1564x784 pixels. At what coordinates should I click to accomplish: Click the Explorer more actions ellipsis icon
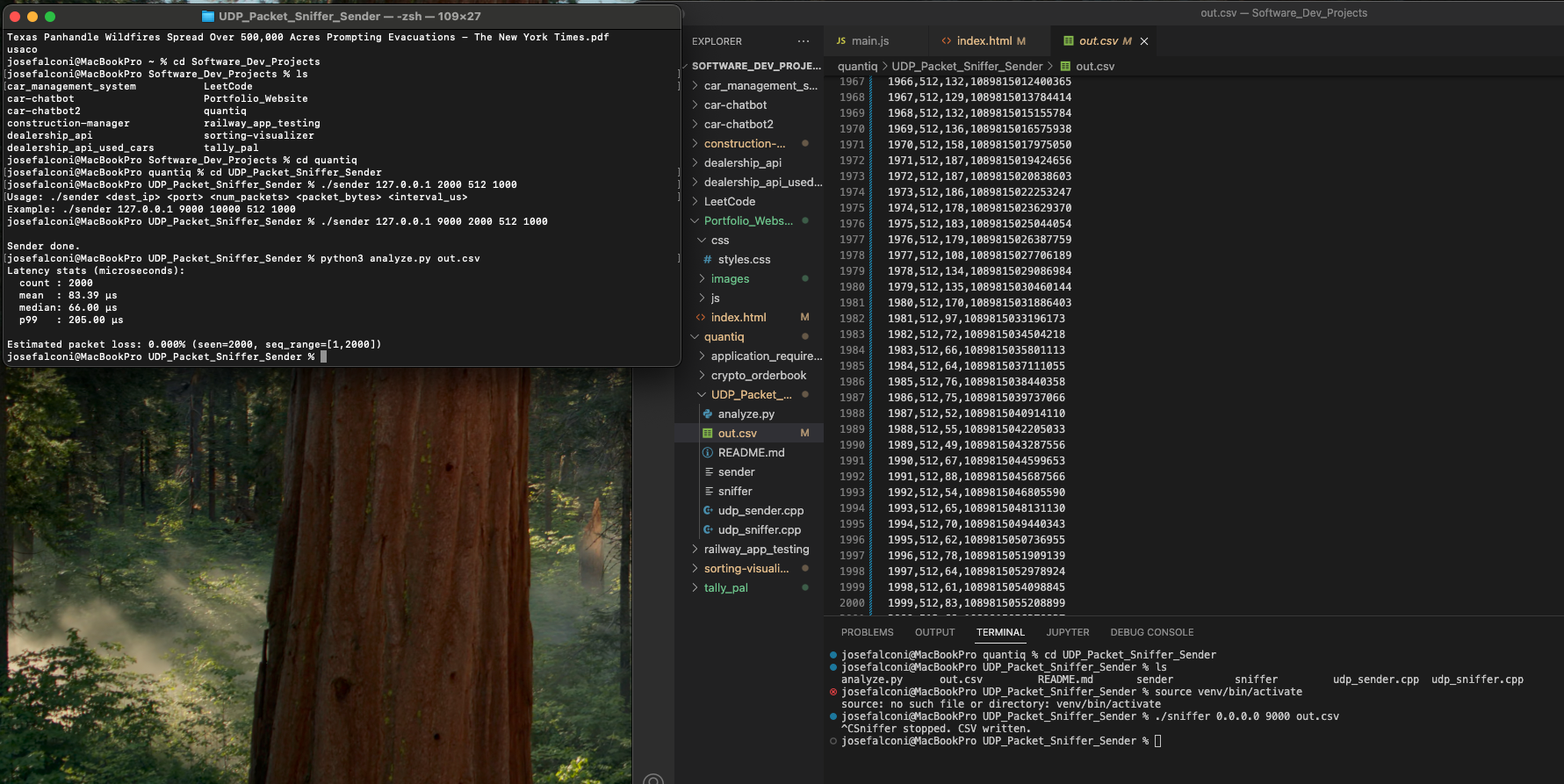[x=803, y=41]
